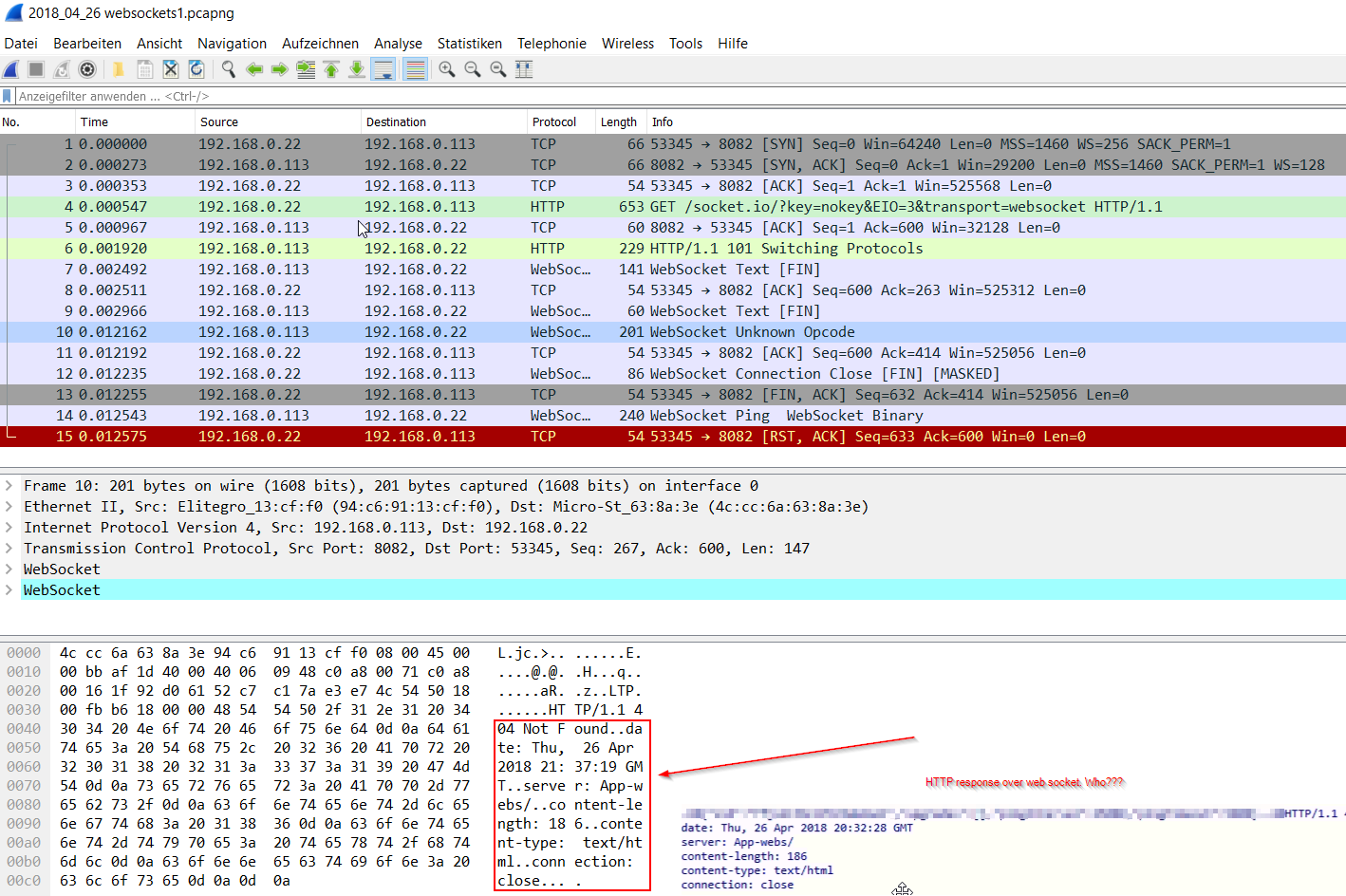Reload this capture file icon

point(196,69)
